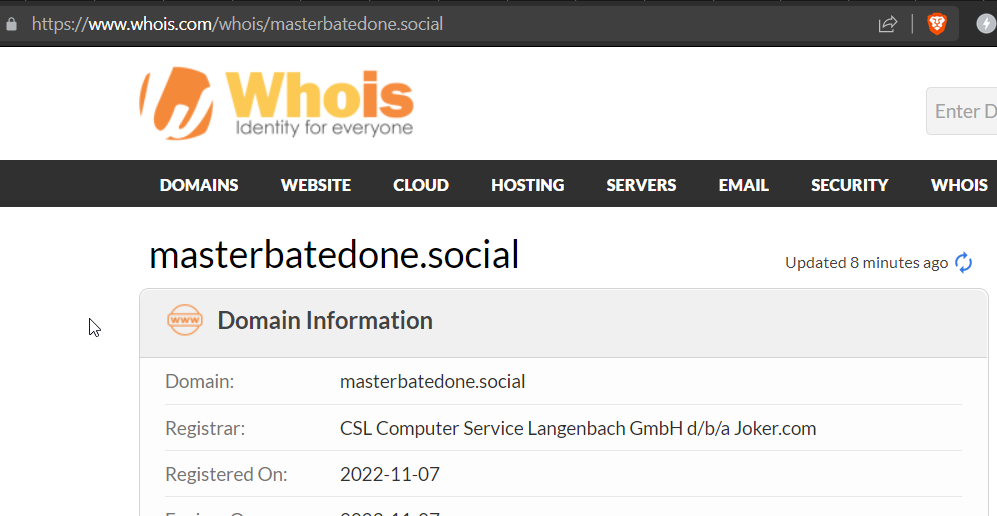Open the SECURITY navigation item
Image resolution: width=997 pixels, height=516 pixels.
(849, 185)
